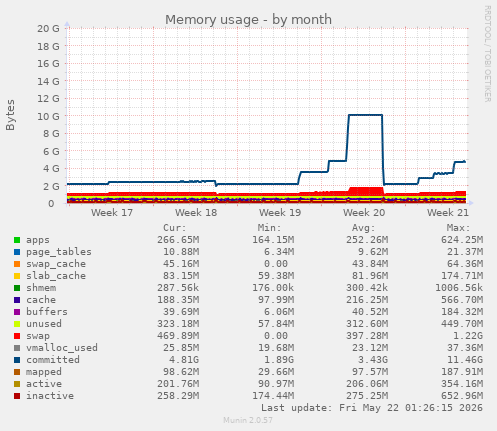Click the active legend swatch
This screenshot has width=497, height=431.
point(17,384)
